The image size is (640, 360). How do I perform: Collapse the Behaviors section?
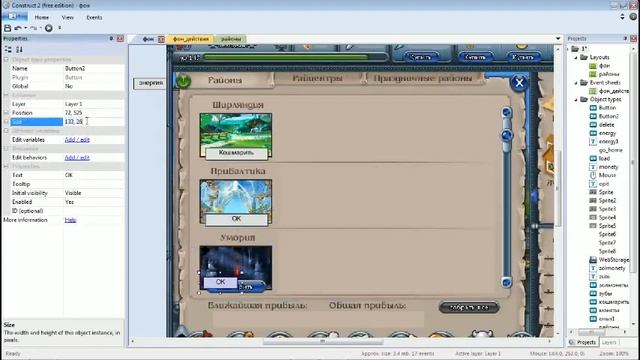tap(6, 149)
